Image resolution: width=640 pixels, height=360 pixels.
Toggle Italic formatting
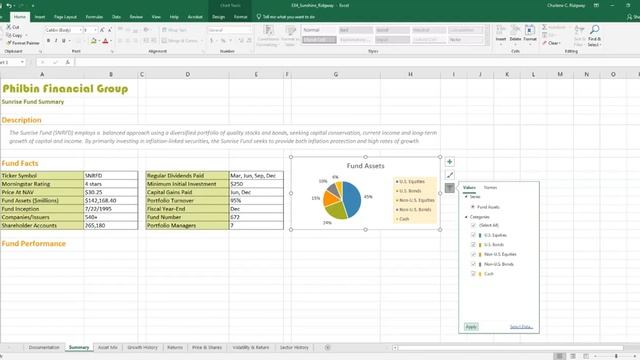[56, 41]
